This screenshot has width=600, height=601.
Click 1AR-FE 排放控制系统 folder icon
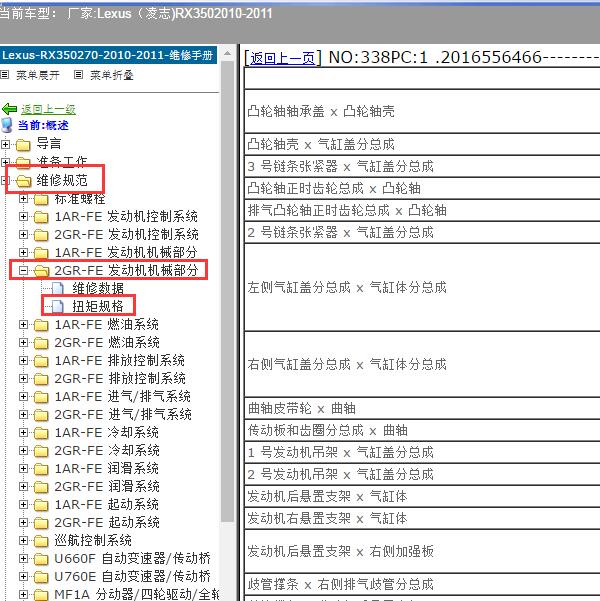pos(41,360)
